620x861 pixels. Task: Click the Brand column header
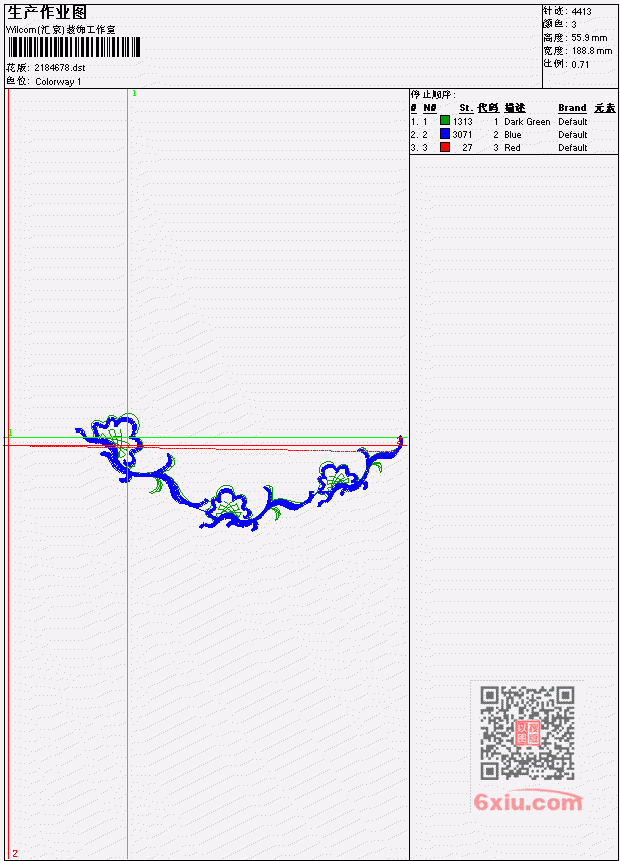572,108
